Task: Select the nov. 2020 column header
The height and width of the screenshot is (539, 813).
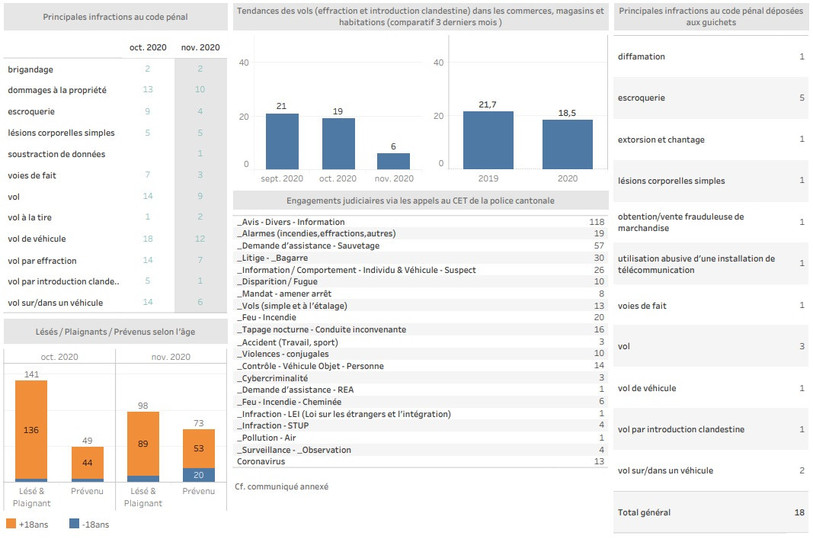Action: (200, 47)
